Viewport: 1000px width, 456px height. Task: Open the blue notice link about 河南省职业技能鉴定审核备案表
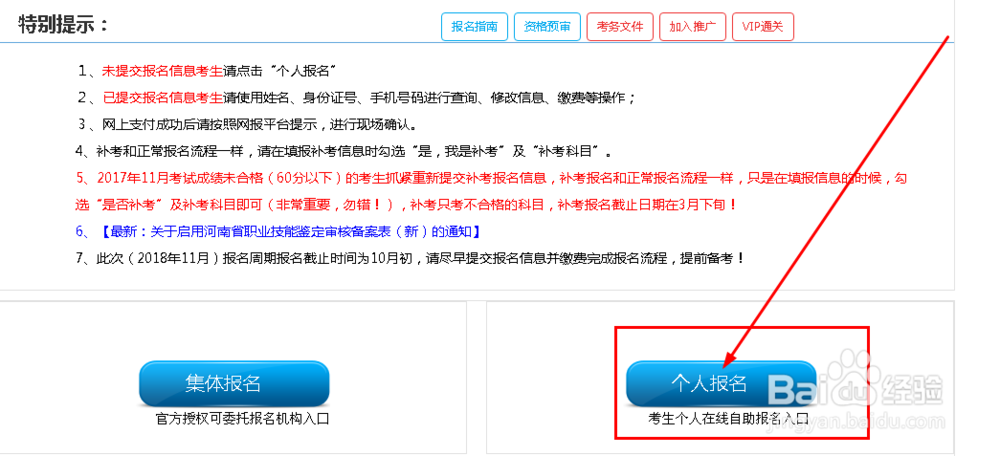pyautogui.click(x=289, y=231)
